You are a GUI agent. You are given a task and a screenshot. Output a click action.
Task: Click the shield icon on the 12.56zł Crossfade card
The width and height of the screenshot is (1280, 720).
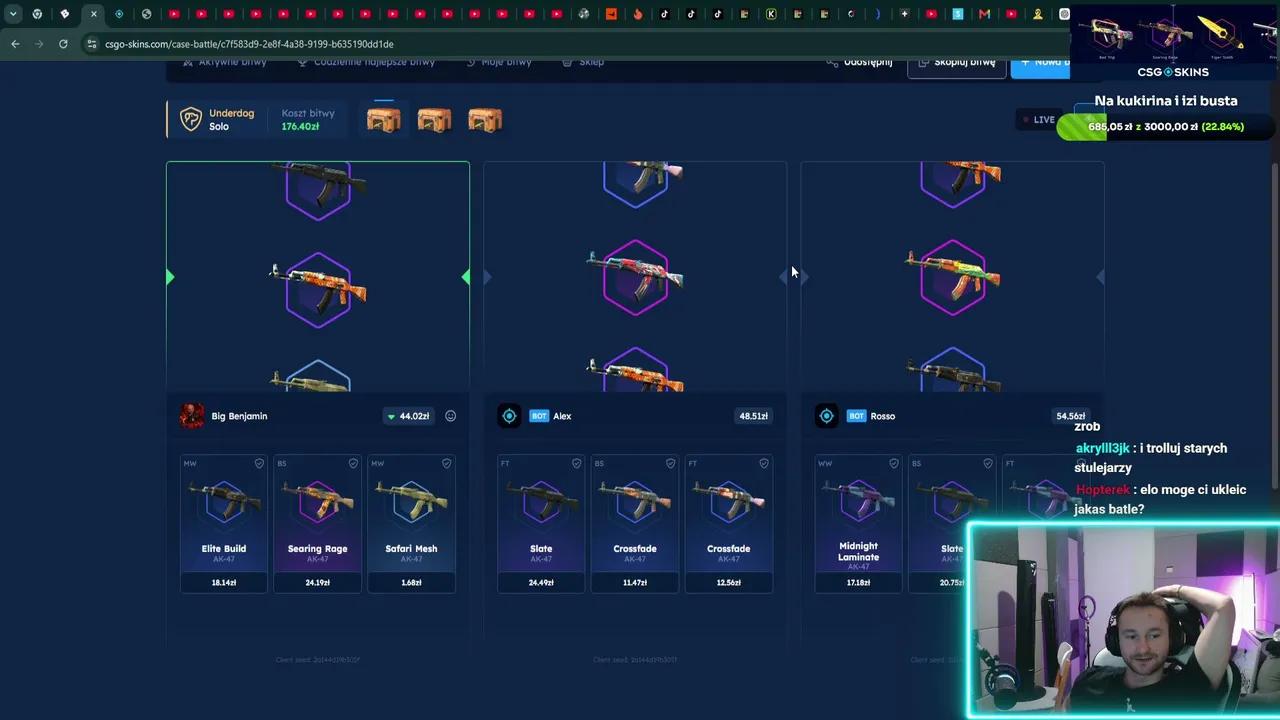point(764,463)
